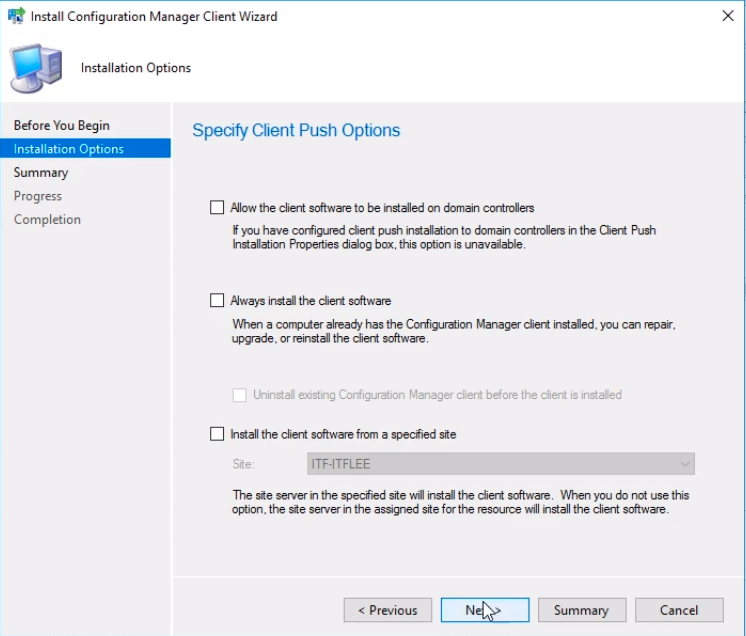This screenshot has height=636, width=746.
Task: Select the Completion step in sidebar
Action: click(x=47, y=219)
